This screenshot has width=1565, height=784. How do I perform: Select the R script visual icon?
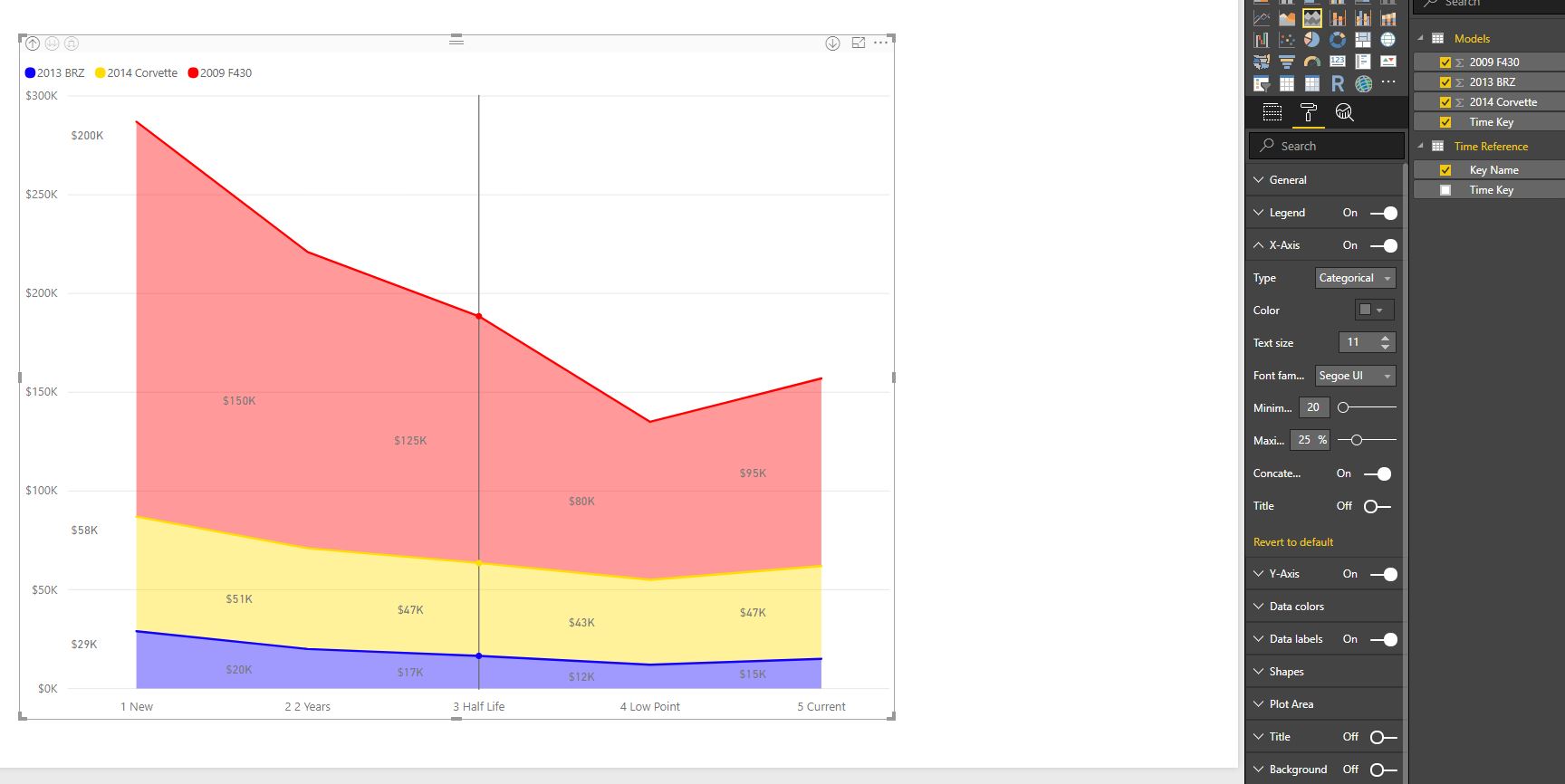[1338, 84]
